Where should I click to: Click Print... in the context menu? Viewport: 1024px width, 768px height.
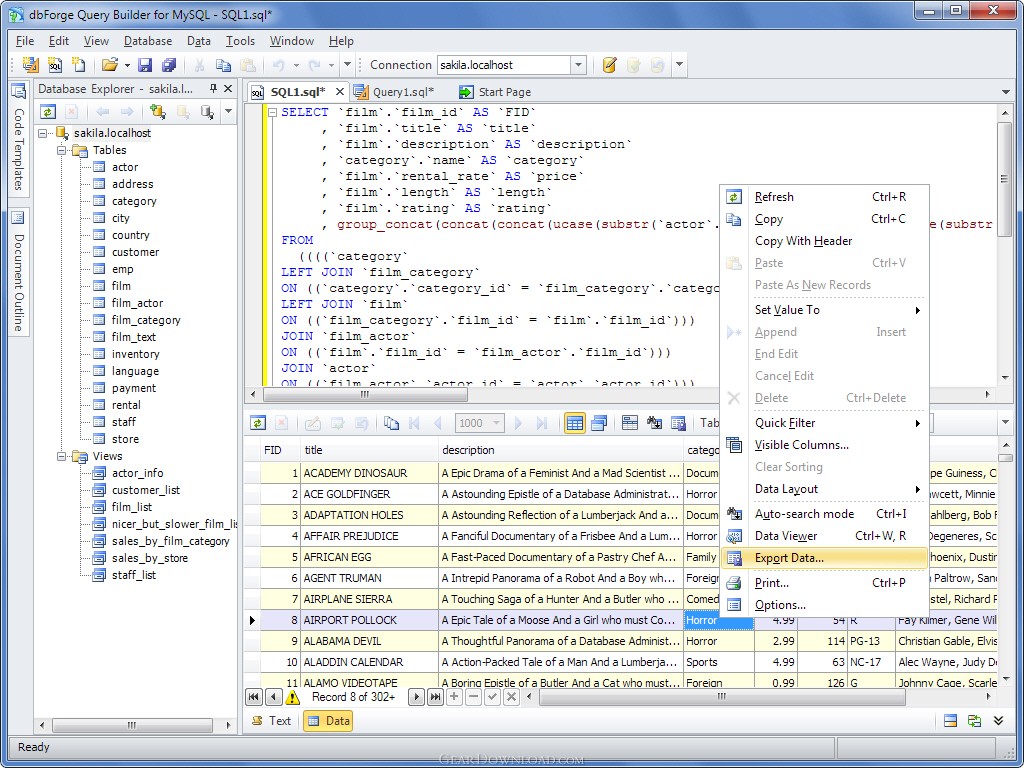(824, 583)
